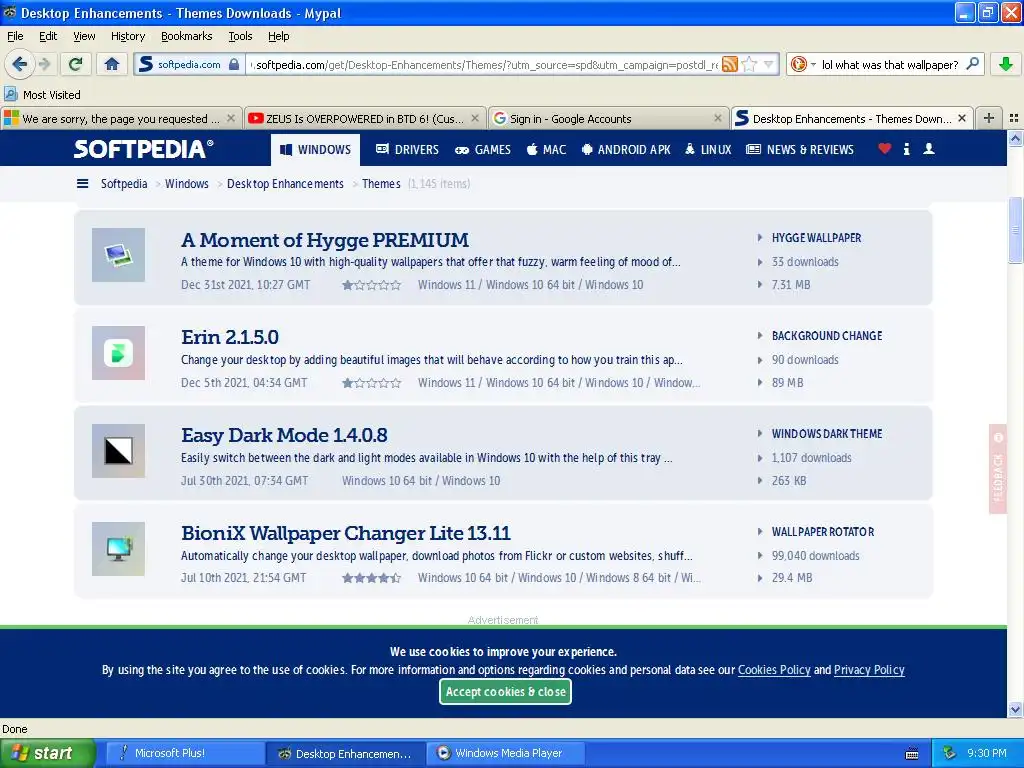Go to Desktop Enhancements breadcrumb

point(285,184)
